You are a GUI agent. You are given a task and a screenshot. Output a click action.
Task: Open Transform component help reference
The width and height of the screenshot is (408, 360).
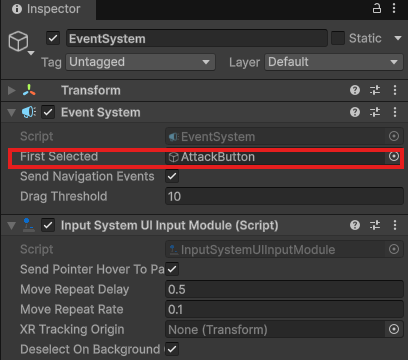[x=355, y=90]
